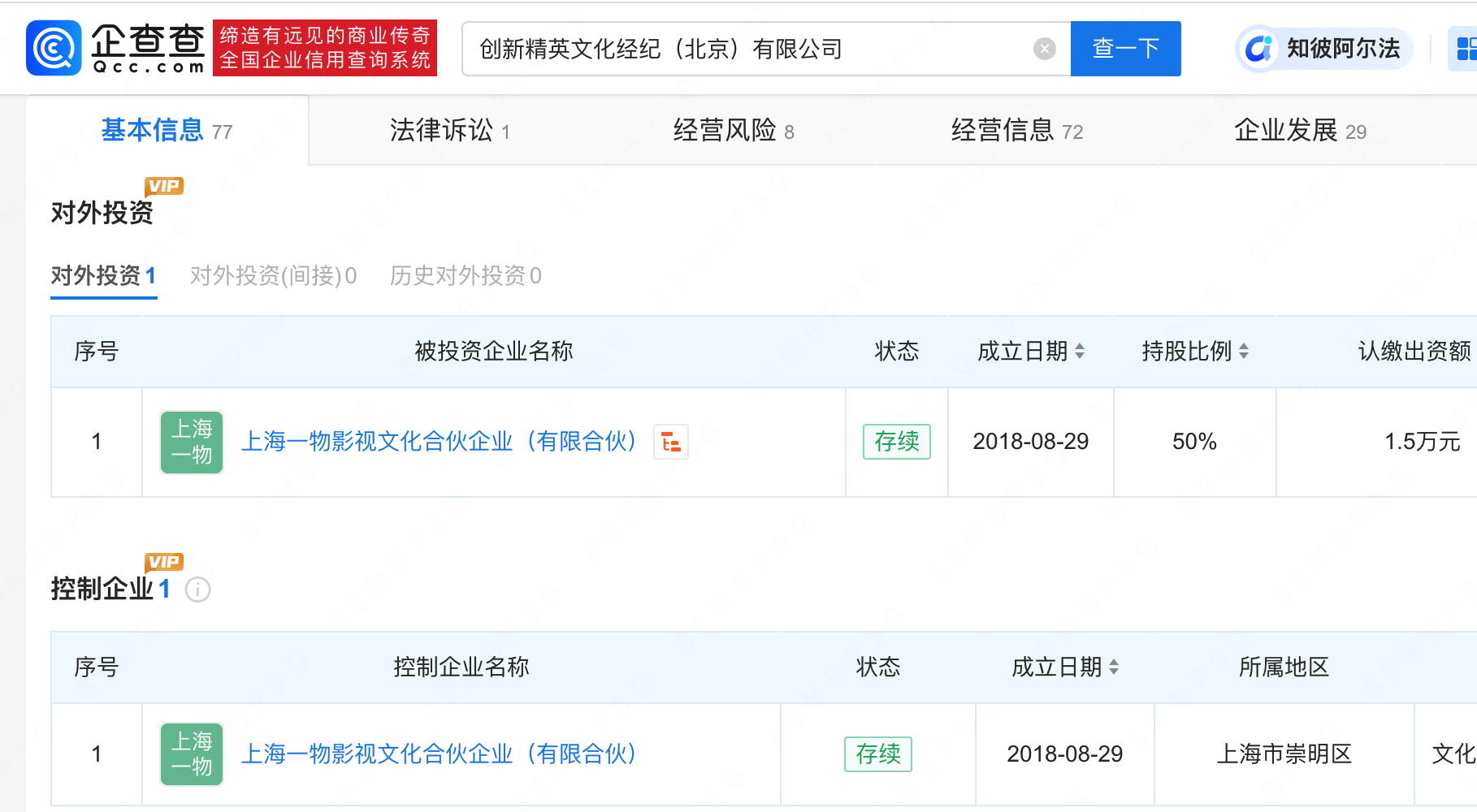
Task: Open 上海一物影视文化合伙企业 link under 控制企业
Action: coord(439,754)
